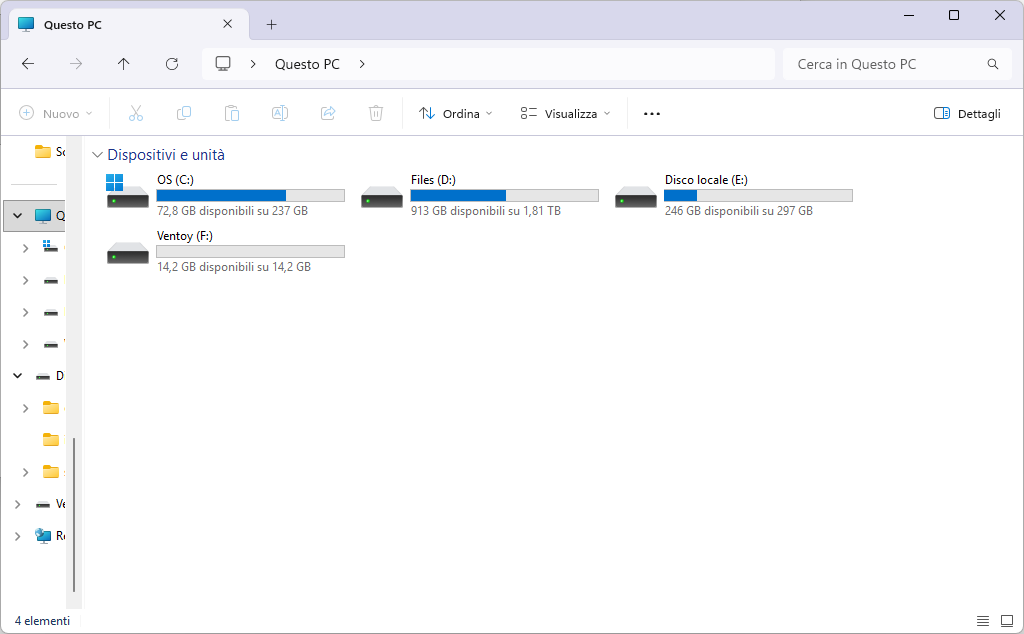The width and height of the screenshot is (1024, 634).
Task: Toggle the Dettagli pane
Action: click(967, 113)
